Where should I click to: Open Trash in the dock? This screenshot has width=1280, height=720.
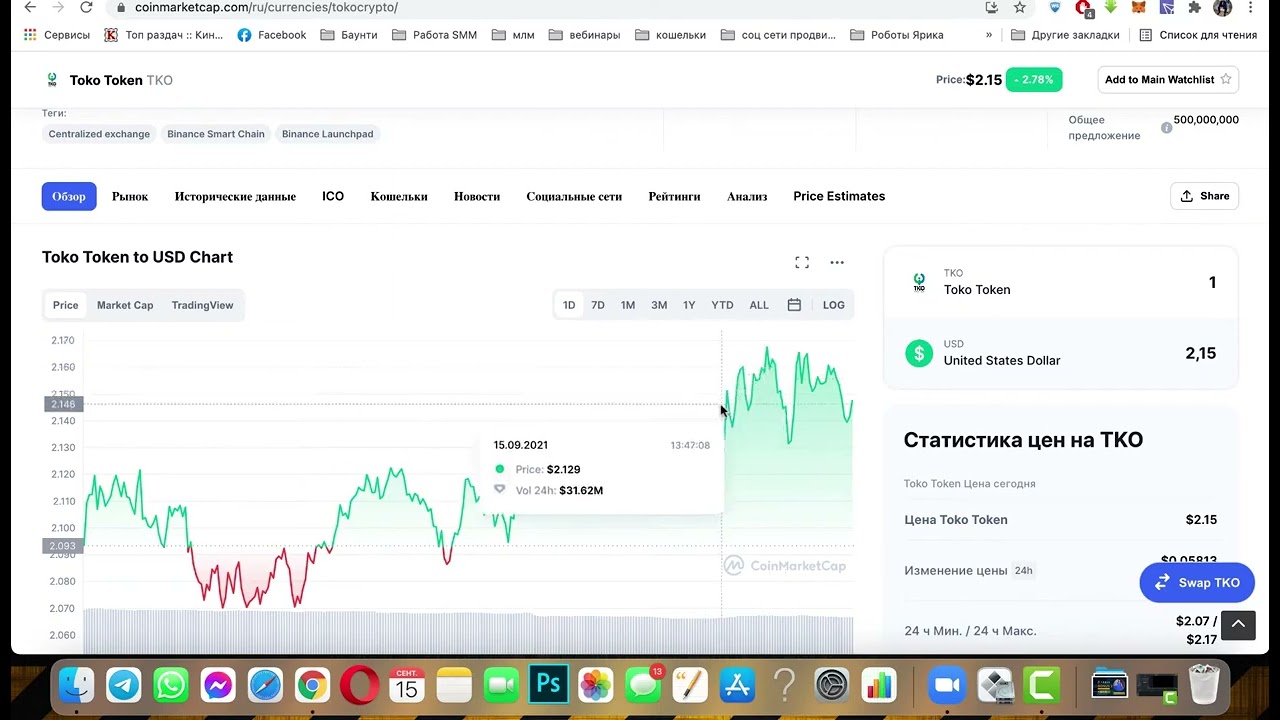(1205, 686)
